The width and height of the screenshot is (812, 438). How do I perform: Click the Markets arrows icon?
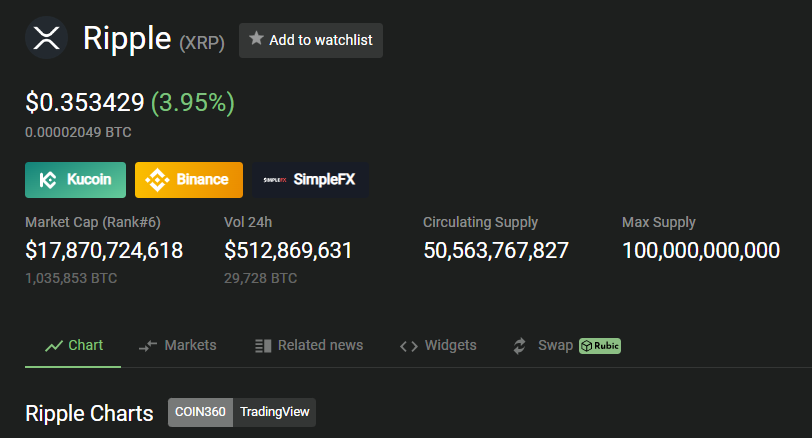(x=148, y=346)
